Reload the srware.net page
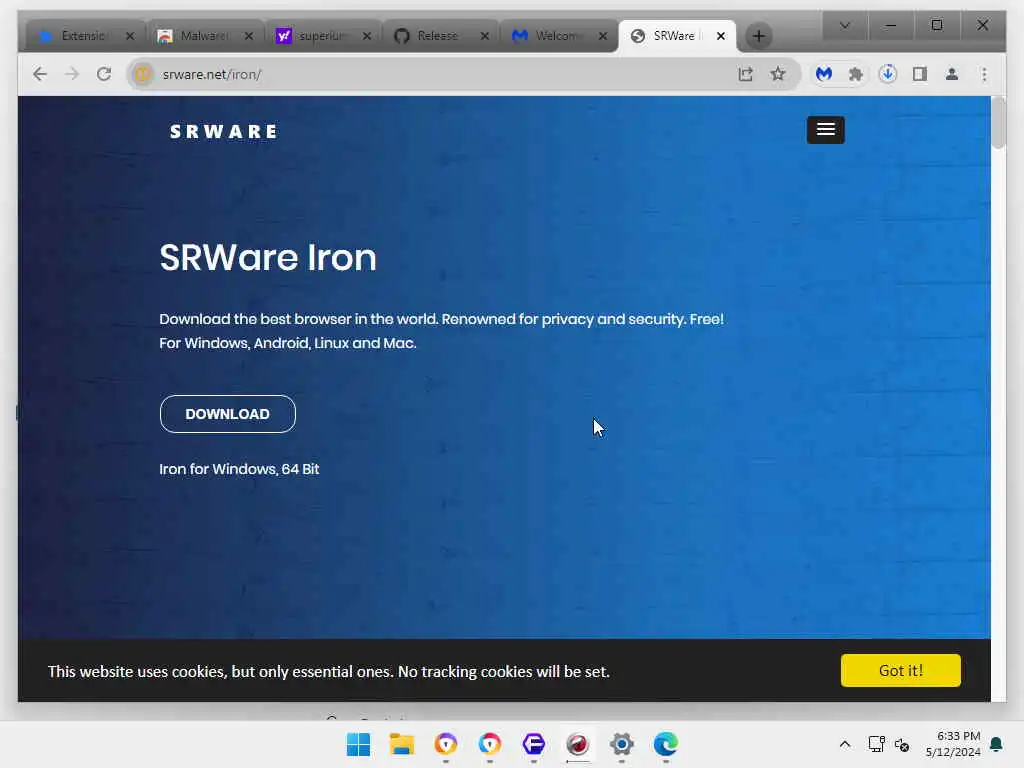Image resolution: width=1024 pixels, height=768 pixels. pyautogui.click(x=104, y=74)
